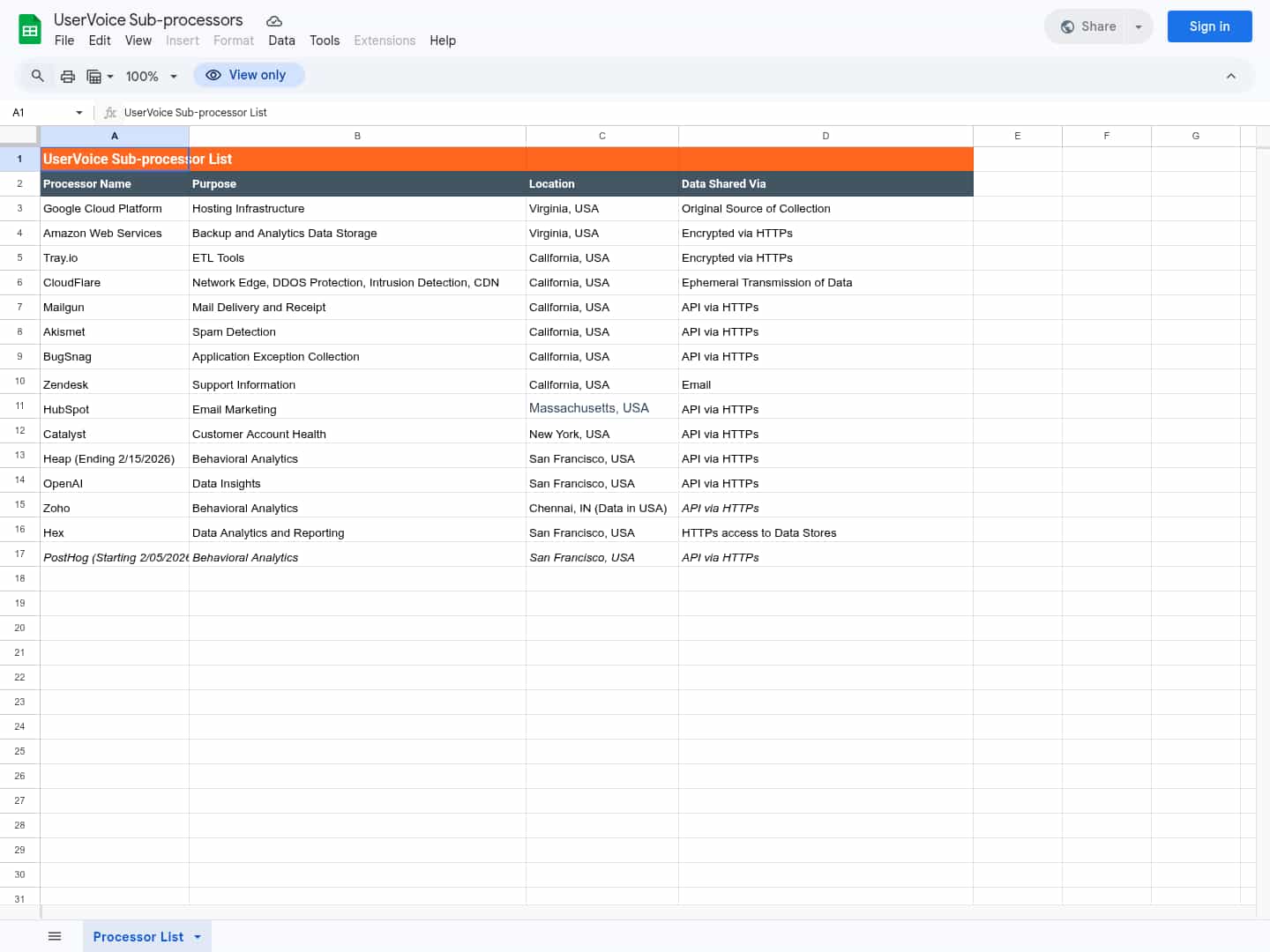
Task: Click the Google Sheets home logo
Action: click(x=30, y=29)
